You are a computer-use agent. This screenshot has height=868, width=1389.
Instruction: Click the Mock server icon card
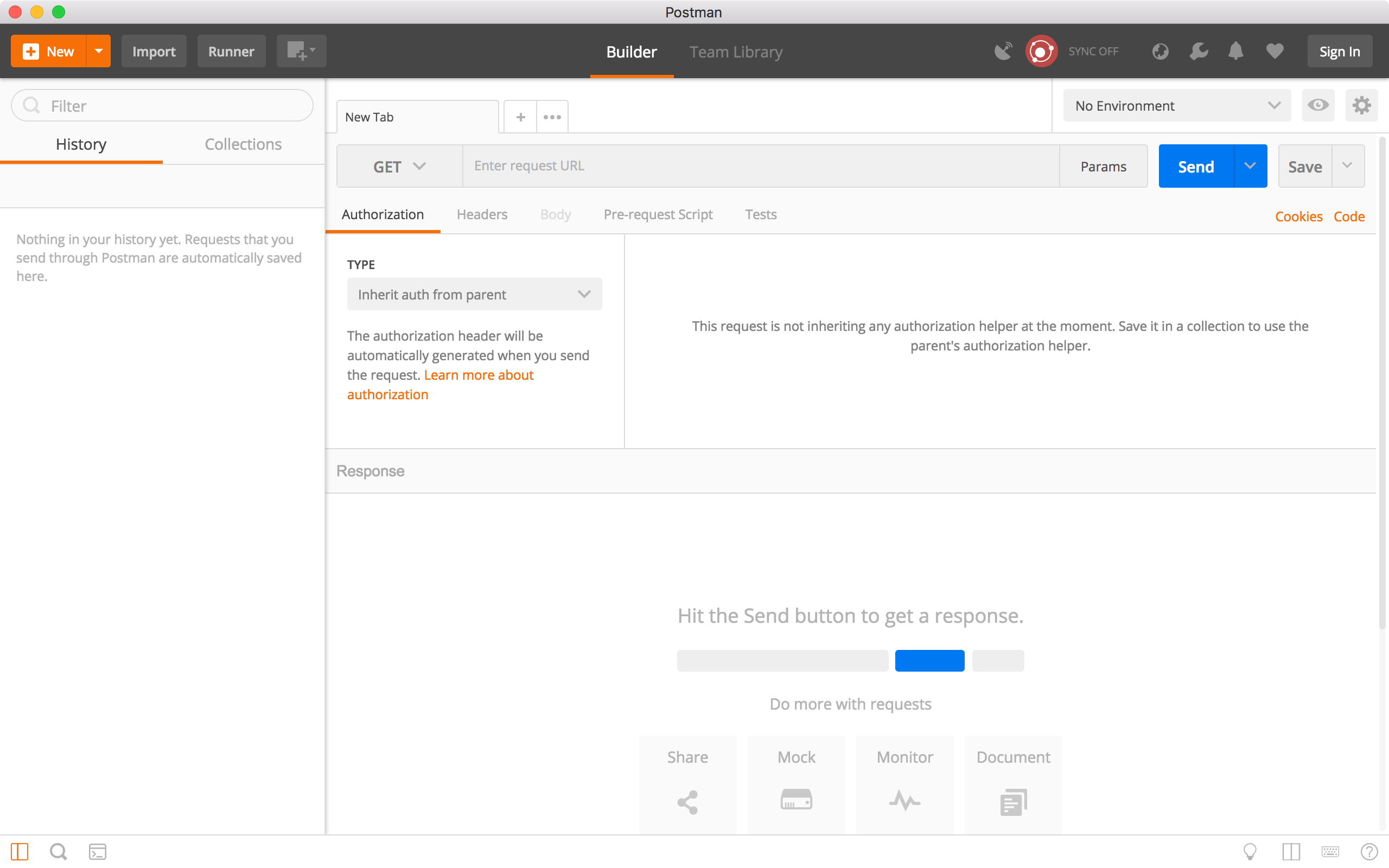pos(796,784)
